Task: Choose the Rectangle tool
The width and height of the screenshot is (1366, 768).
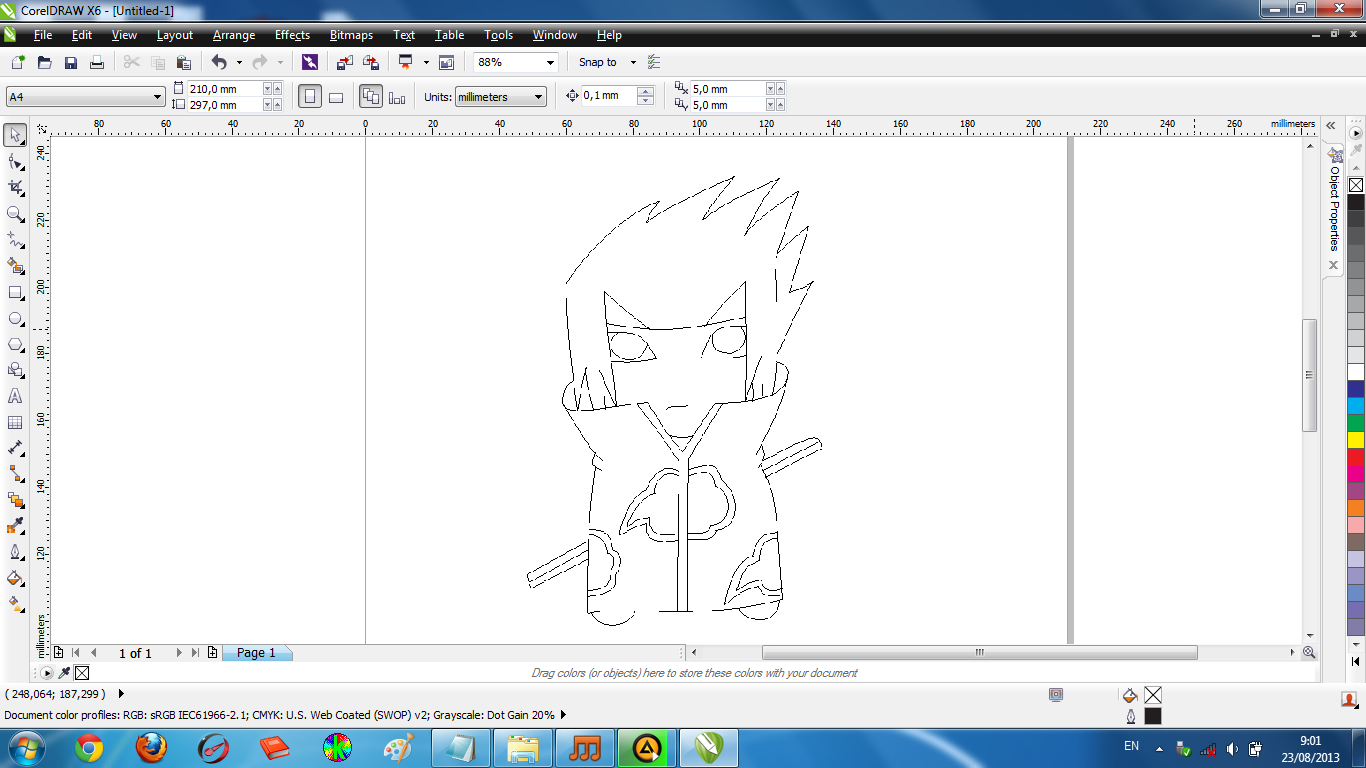Action: click(x=15, y=292)
